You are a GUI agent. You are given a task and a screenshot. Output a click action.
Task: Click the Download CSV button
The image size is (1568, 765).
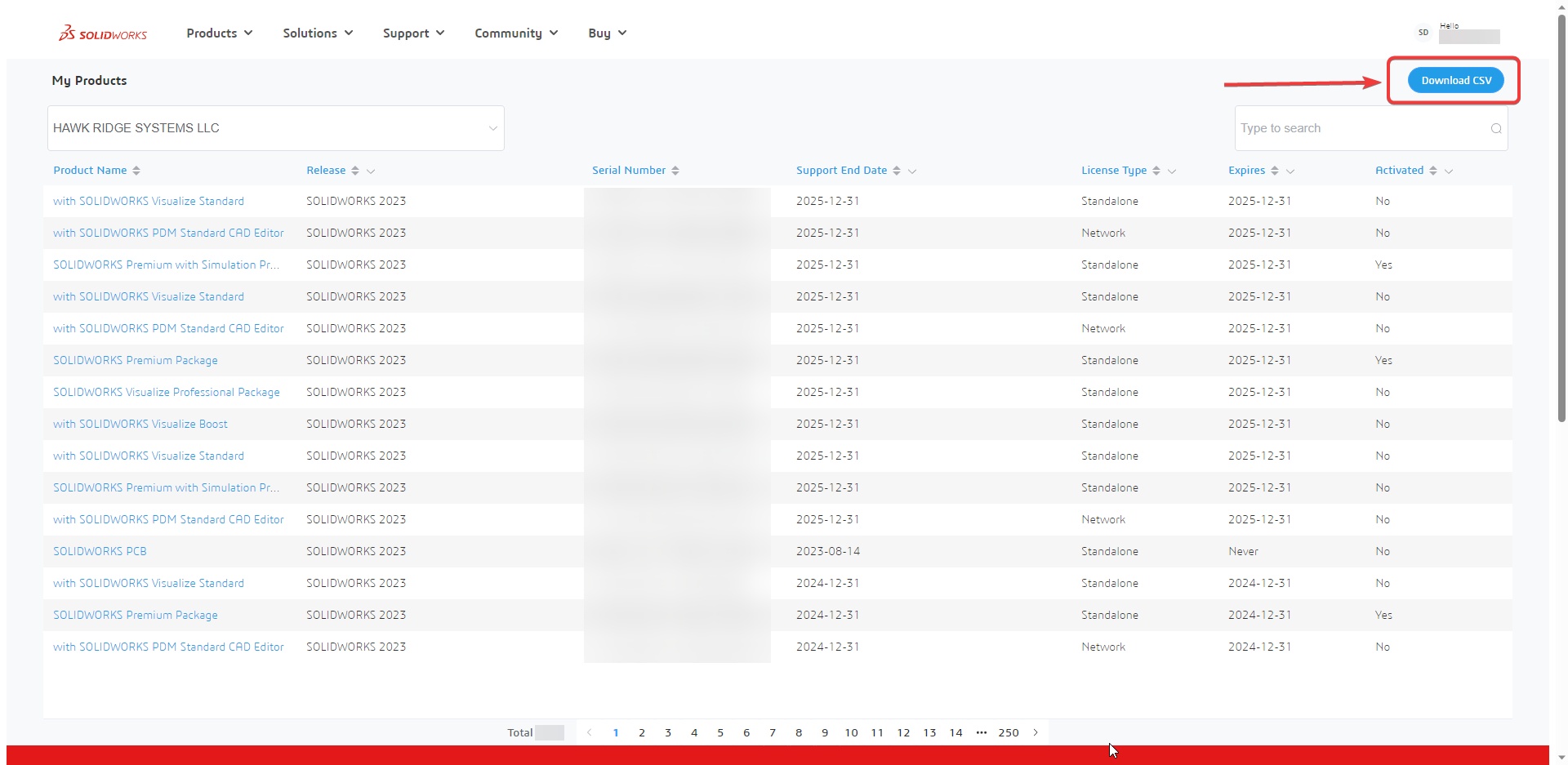pos(1455,80)
